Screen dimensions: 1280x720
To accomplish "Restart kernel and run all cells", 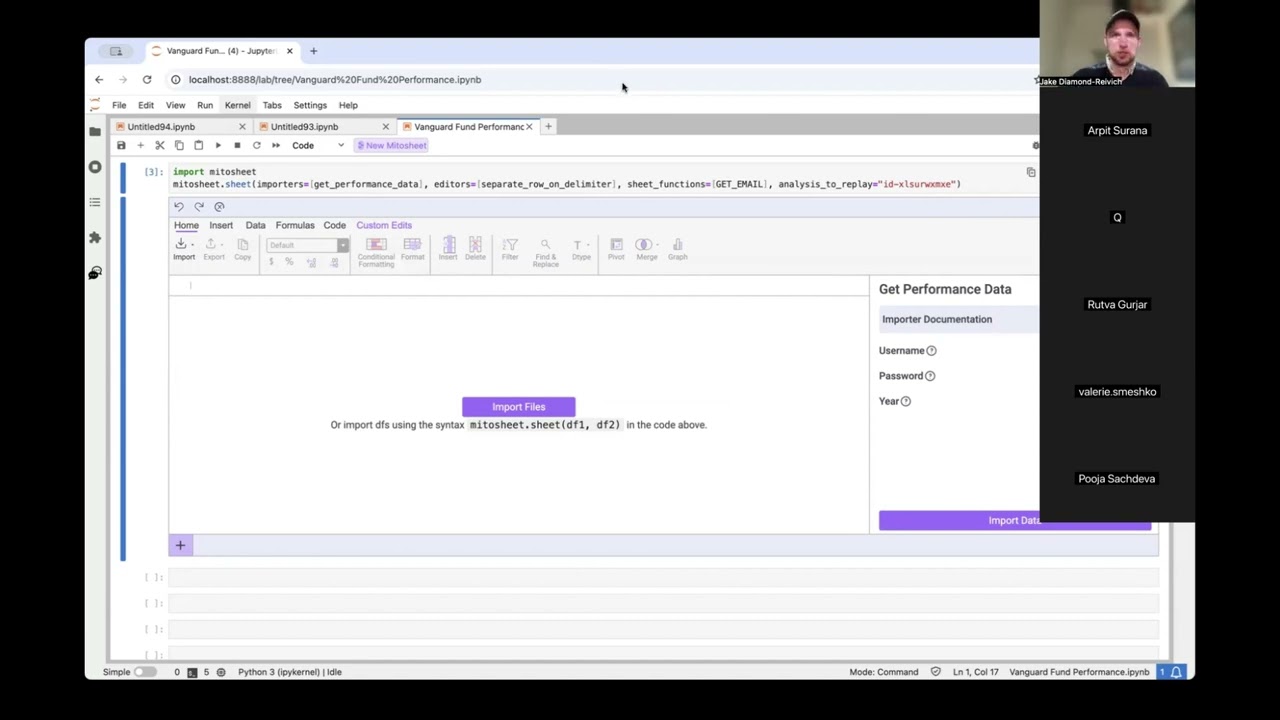I will (276, 146).
